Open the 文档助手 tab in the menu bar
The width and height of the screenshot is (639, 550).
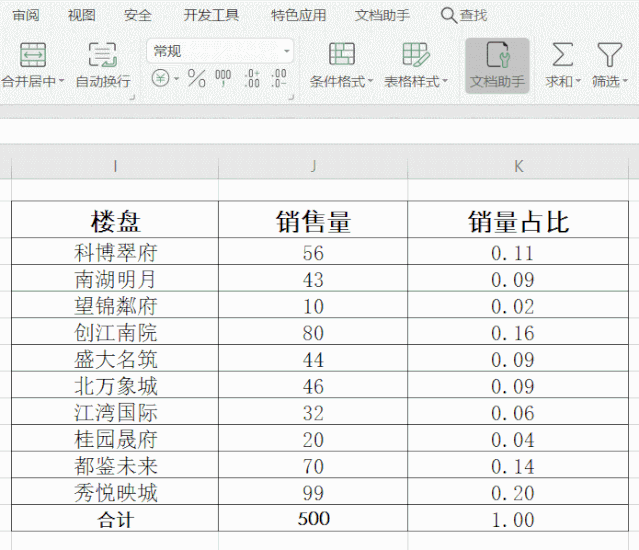(382, 15)
